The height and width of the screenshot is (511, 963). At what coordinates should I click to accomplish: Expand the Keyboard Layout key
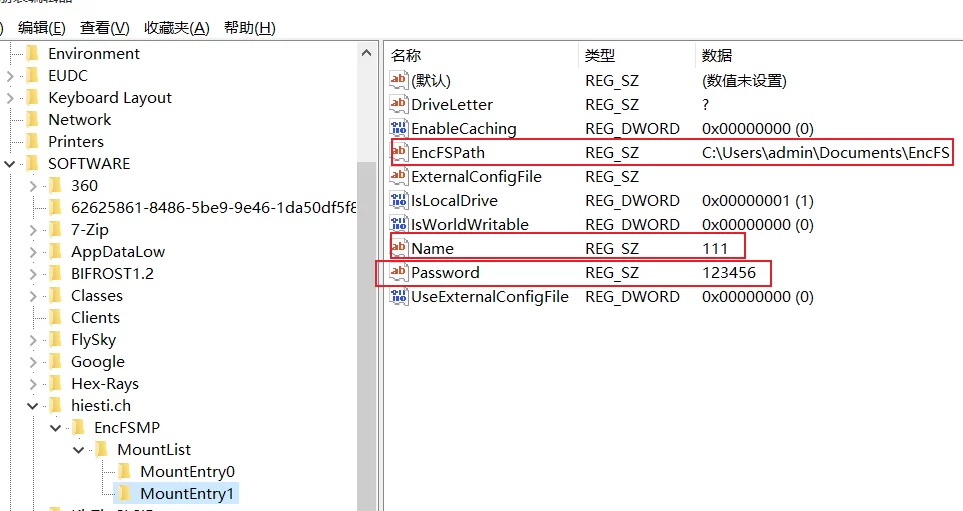pos(10,98)
